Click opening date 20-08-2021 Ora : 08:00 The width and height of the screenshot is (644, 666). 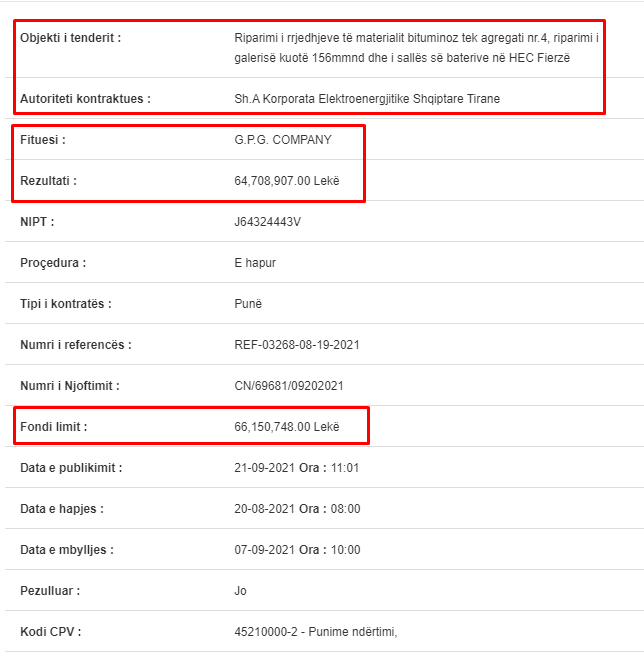(x=297, y=509)
